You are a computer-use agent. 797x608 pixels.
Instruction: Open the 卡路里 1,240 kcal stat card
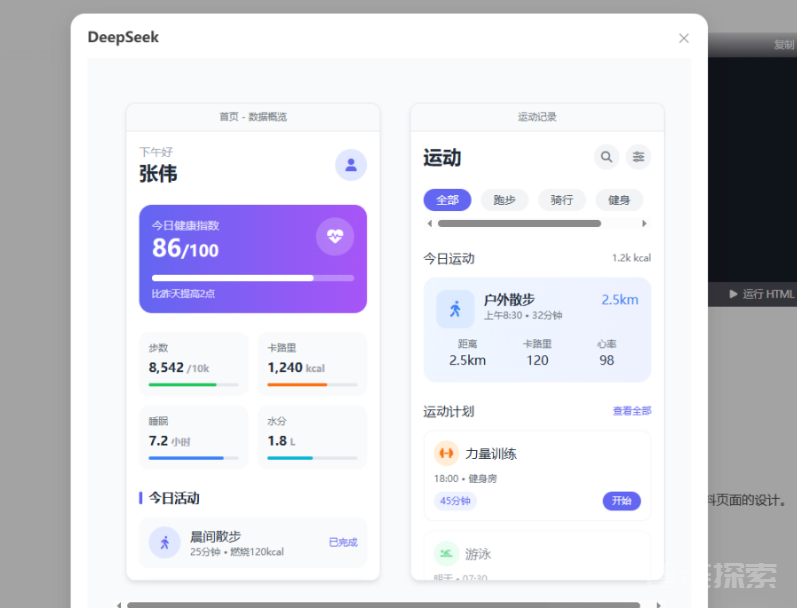click(x=312, y=364)
